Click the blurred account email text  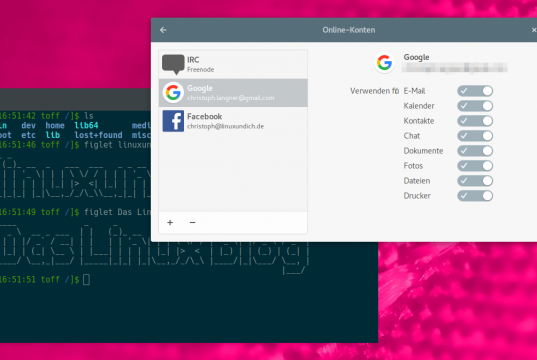click(x=454, y=68)
